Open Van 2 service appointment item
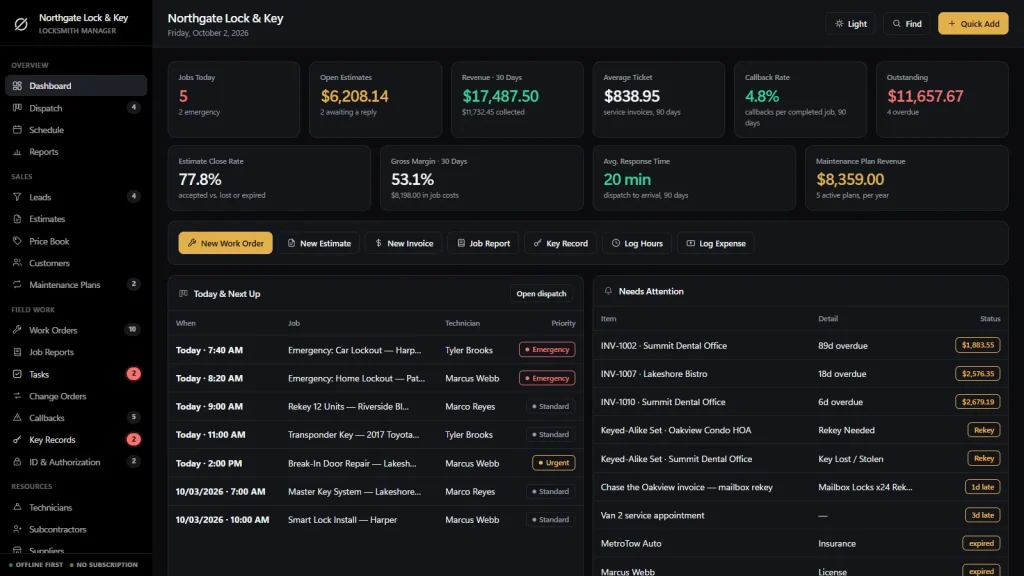This screenshot has height=576, width=1024. pyautogui.click(x=801, y=515)
